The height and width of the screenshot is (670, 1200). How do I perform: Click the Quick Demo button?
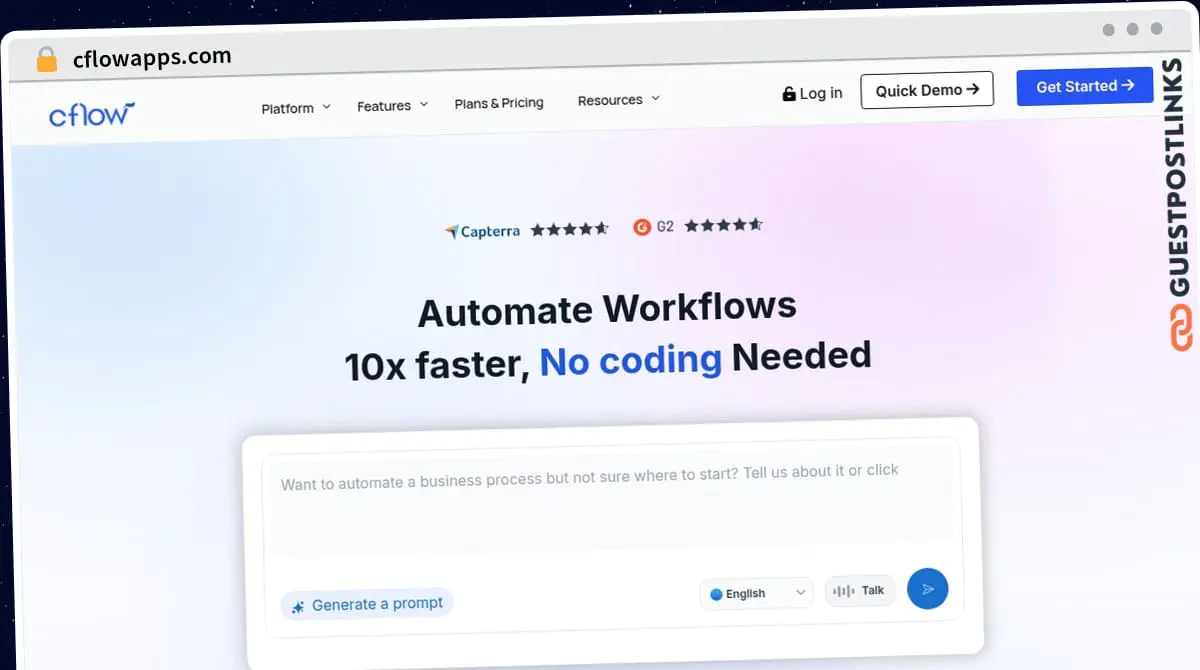coord(926,90)
